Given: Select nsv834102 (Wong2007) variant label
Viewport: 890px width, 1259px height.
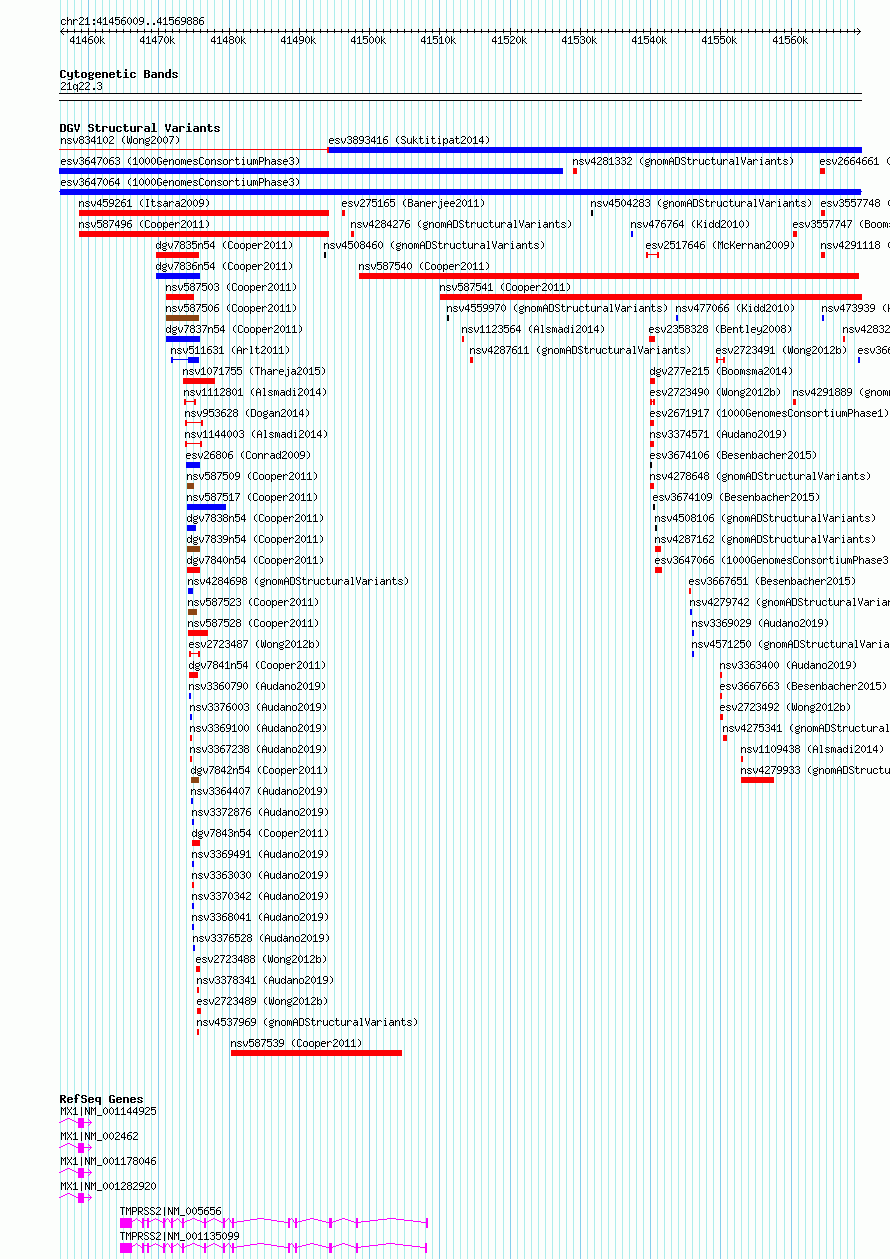Looking at the screenshot, I should tap(120, 140).
